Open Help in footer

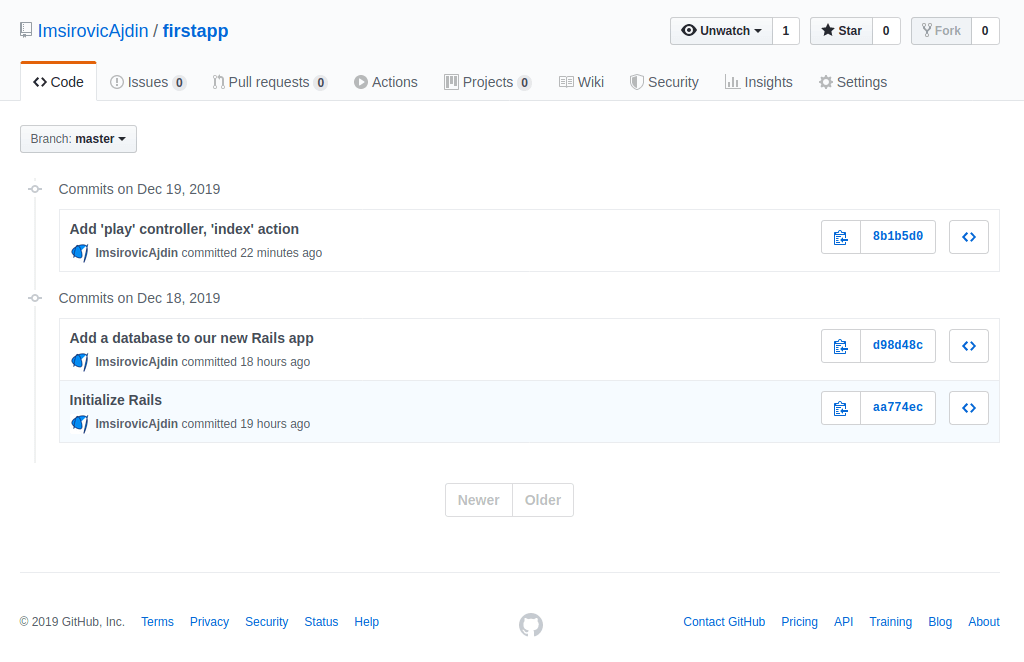coord(366,622)
